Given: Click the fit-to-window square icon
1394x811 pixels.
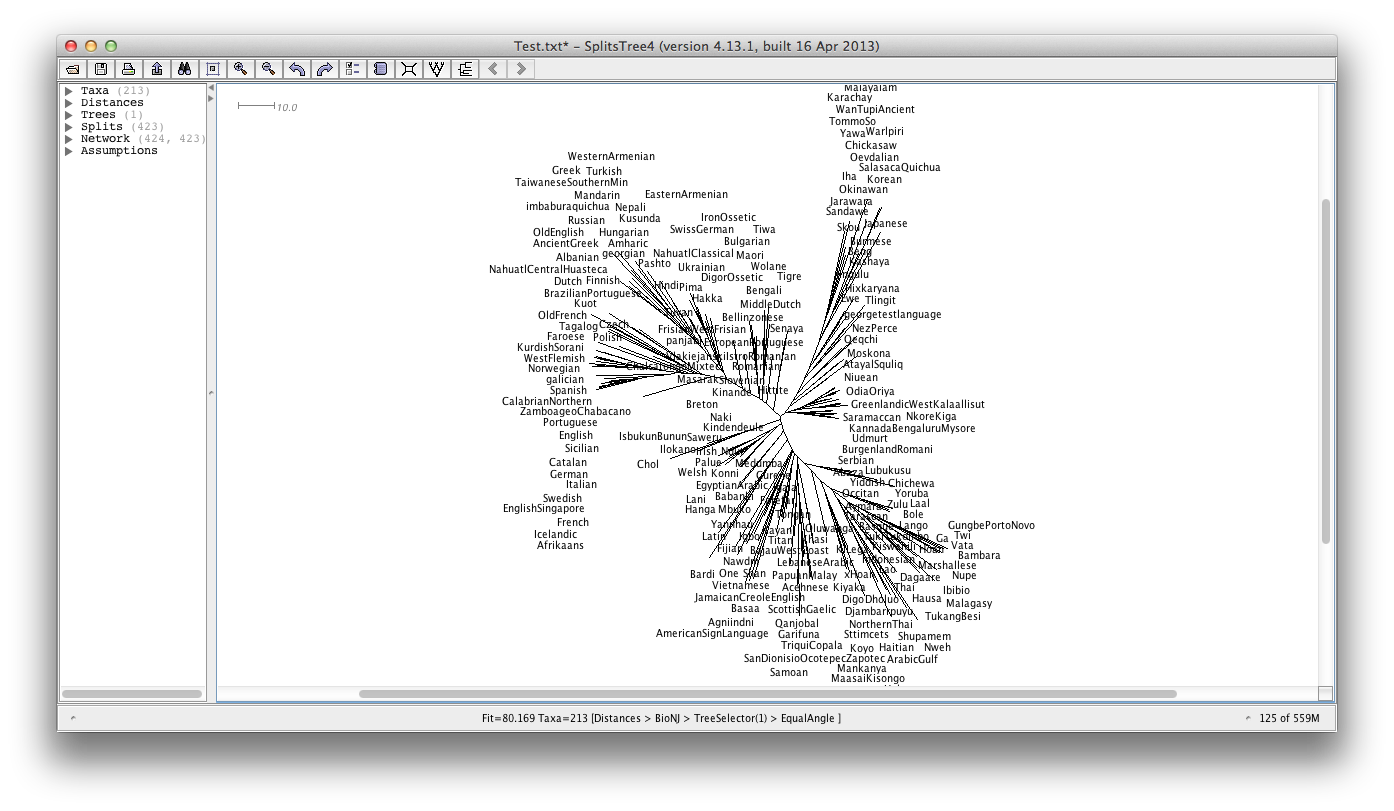Looking at the screenshot, I should (x=212, y=69).
